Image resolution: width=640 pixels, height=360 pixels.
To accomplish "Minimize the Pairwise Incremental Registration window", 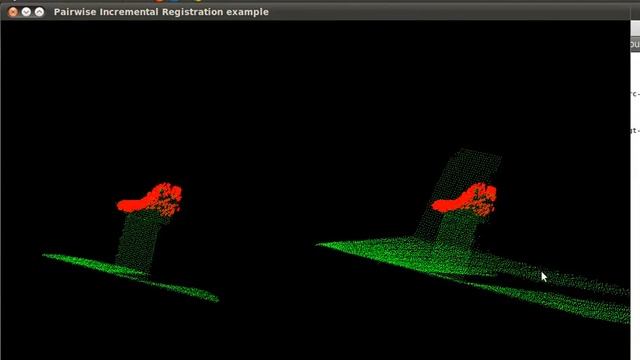I will 26,12.
